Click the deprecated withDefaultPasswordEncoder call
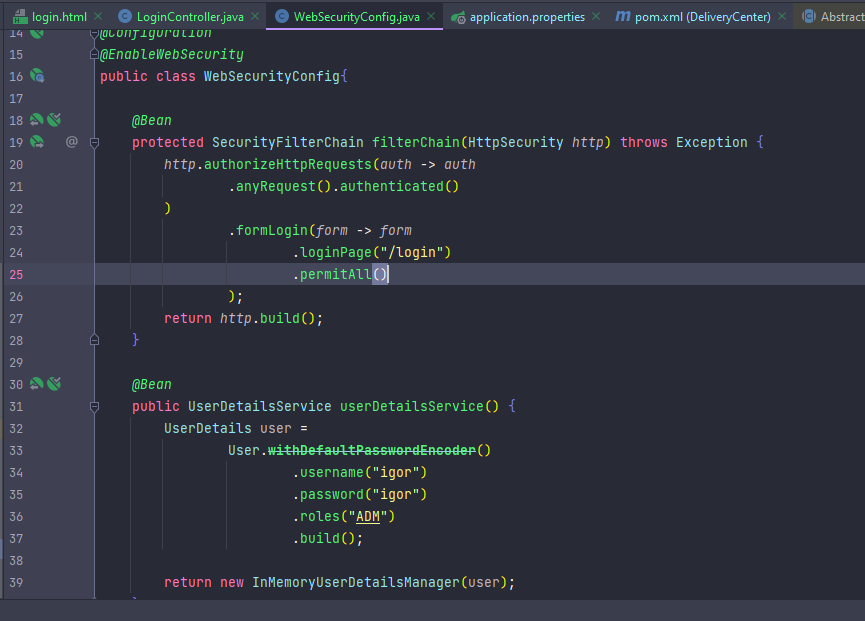This screenshot has width=865, height=621. (x=371, y=451)
